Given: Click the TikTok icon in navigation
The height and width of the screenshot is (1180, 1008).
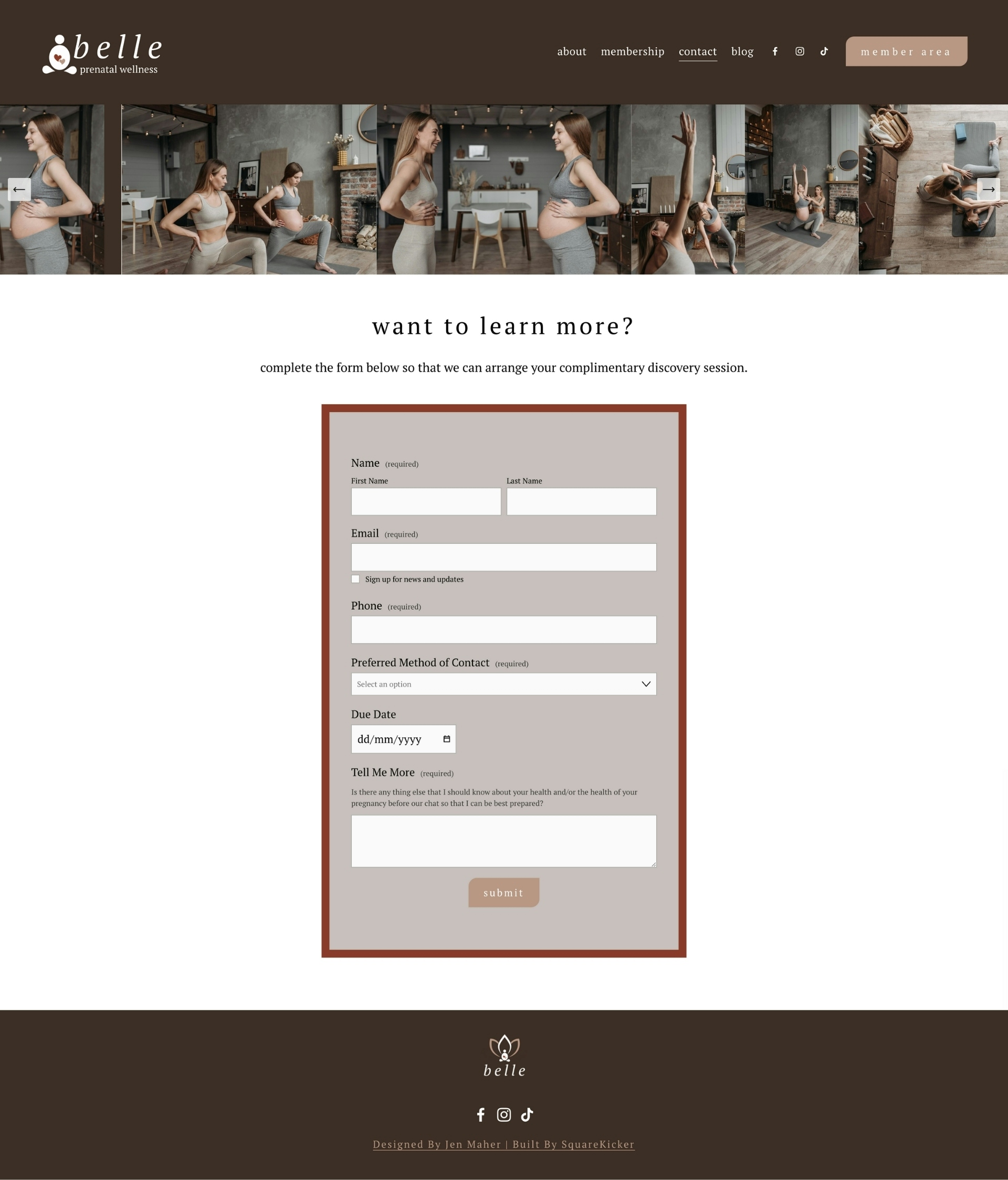Looking at the screenshot, I should point(824,51).
